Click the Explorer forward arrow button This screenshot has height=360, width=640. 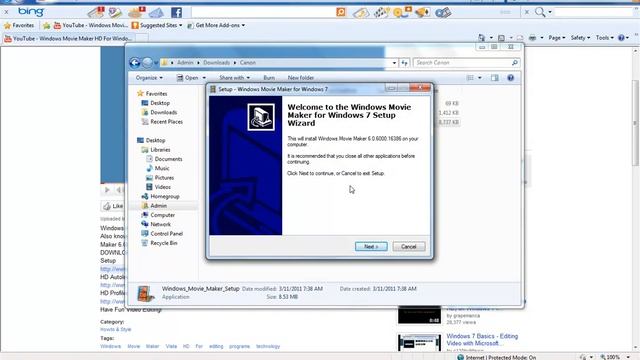pos(147,63)
